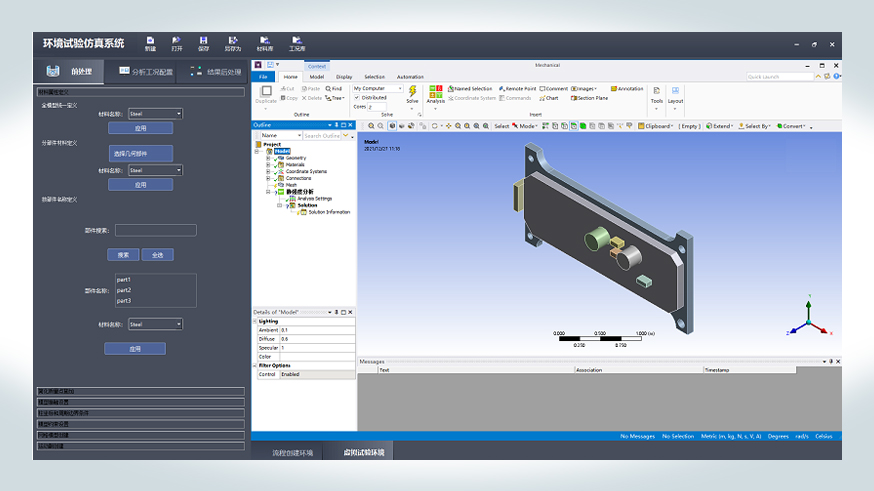Click the Mechanical quick-access save icon
874x491 pixels.
(270, 65)
